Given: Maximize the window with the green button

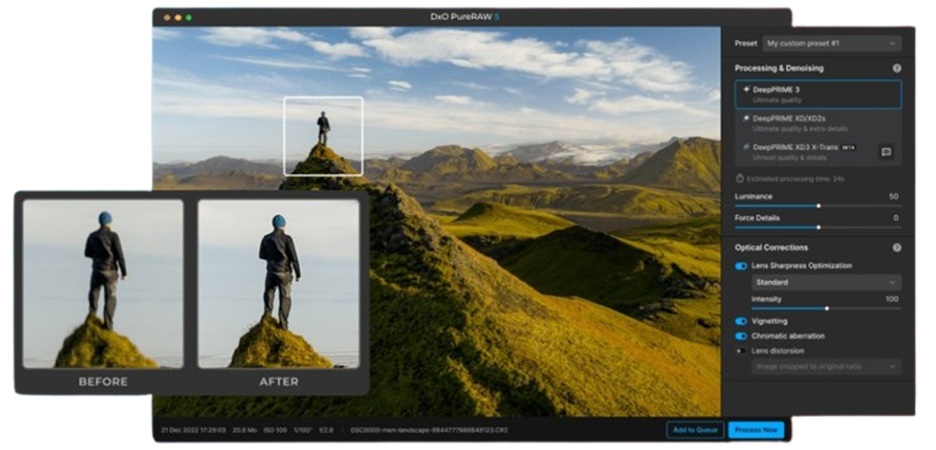Looking at the screenshot, I should [189, 17].
